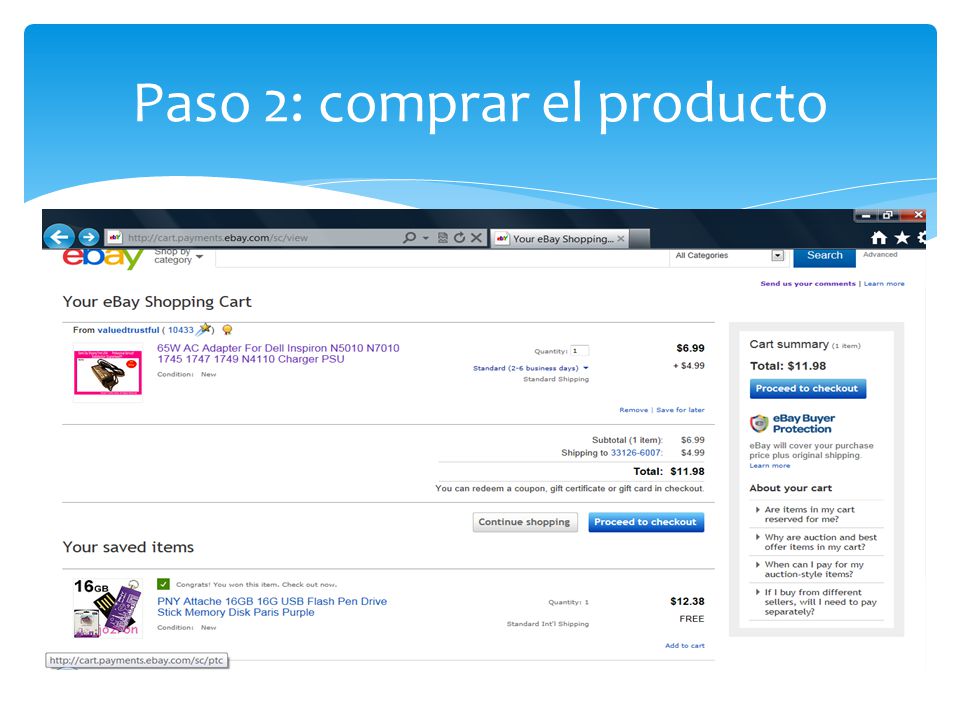This screenshot has height=720, width=960.
Task: Click the eBay search text box
Action: [x=441, y=257]
